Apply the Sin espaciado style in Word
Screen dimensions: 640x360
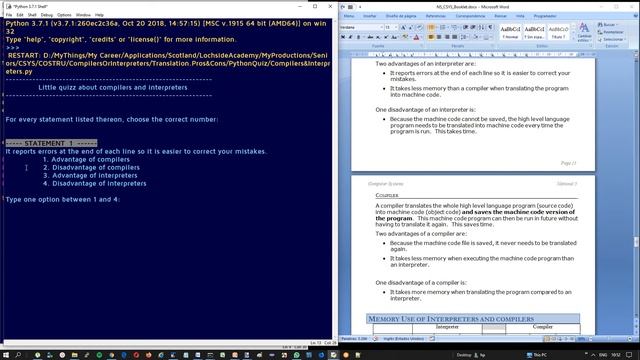coord(534,32)
